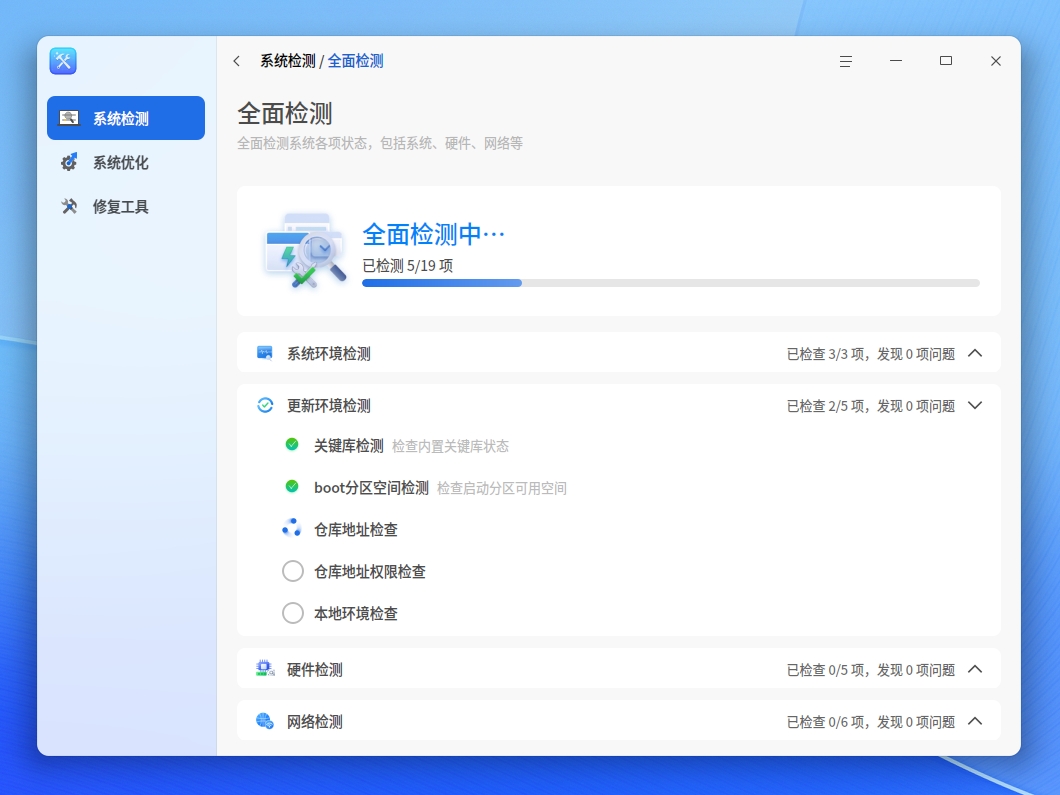The image size is (1060, 795).
Task: Click the toolbox app logo icon
Action: point(63,61)
